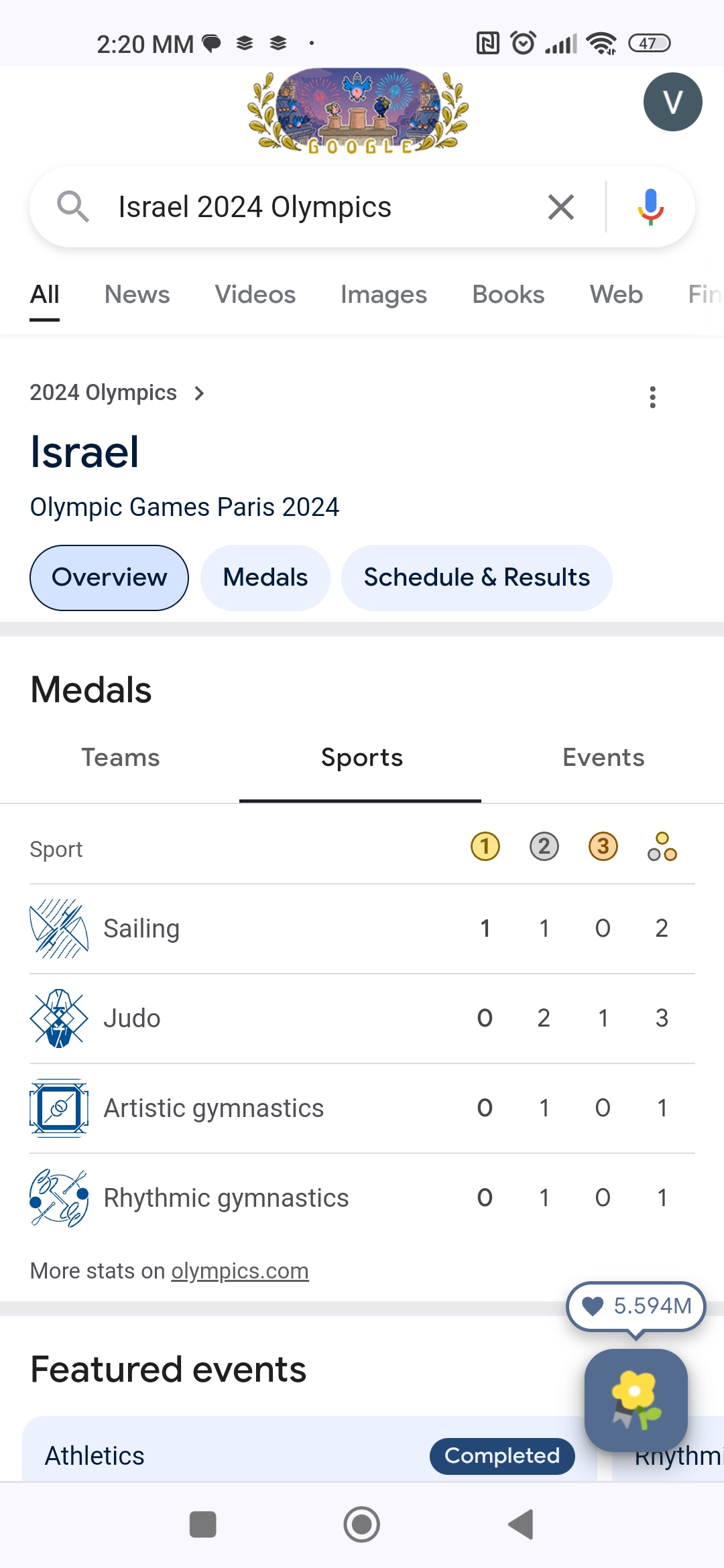Clear the search query with the X icon
The height and width of the screenshot is (1568, 724).
click(561, 207)
